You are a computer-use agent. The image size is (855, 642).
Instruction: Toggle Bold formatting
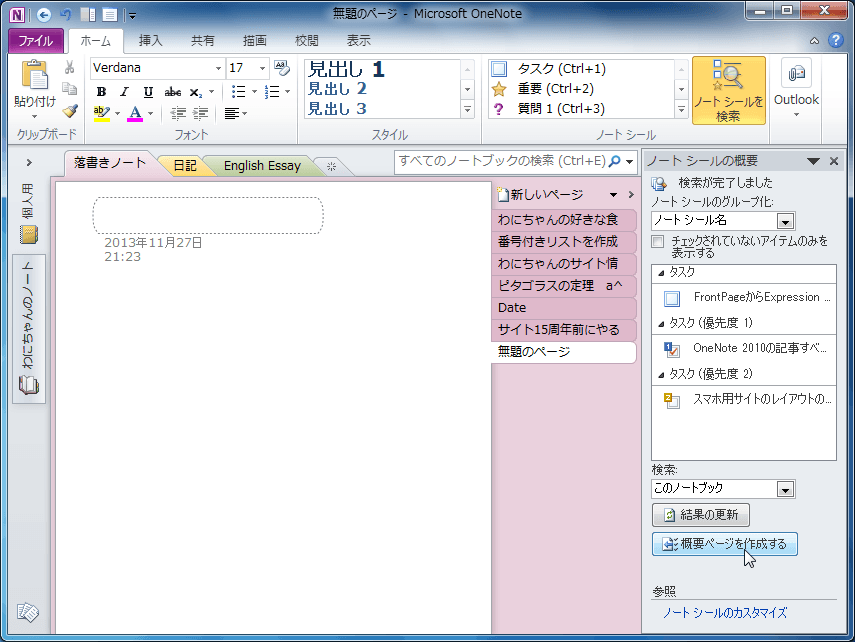(101, 92)
